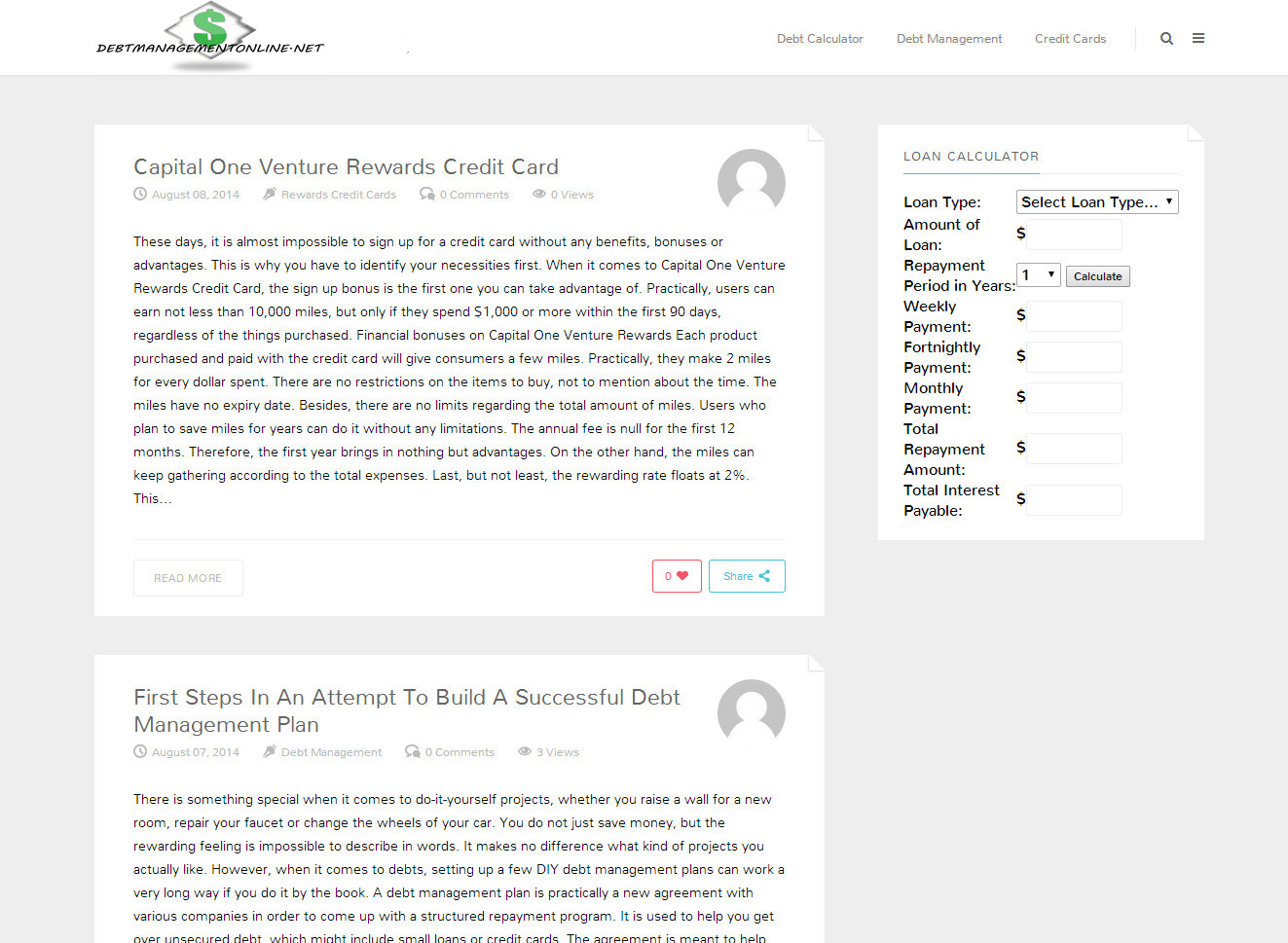This screenshot has width=1288, height=943.
Task: Click author avatar on Capital One post
Action: click(752, 182)
